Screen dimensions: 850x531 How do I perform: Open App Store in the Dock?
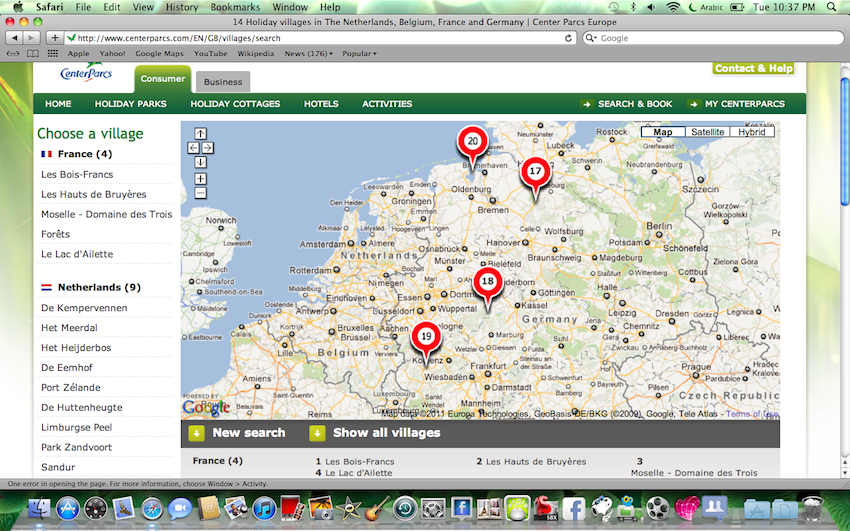(x=68, y=509)
